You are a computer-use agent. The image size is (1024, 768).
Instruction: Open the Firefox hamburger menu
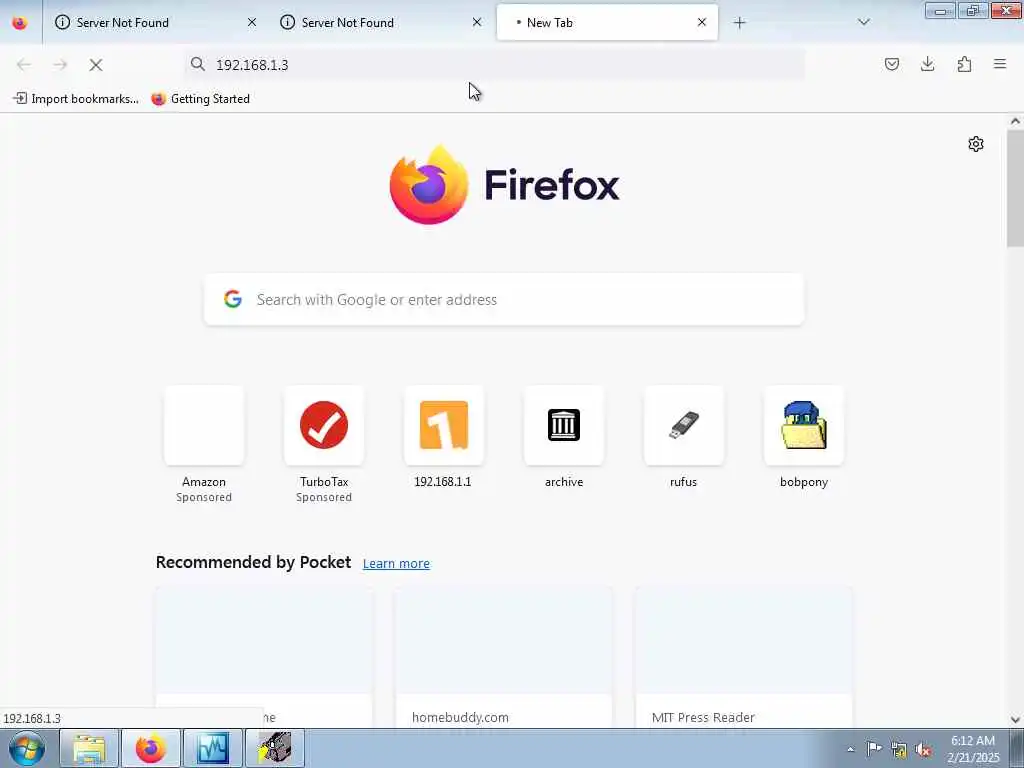pos(1000,64)
